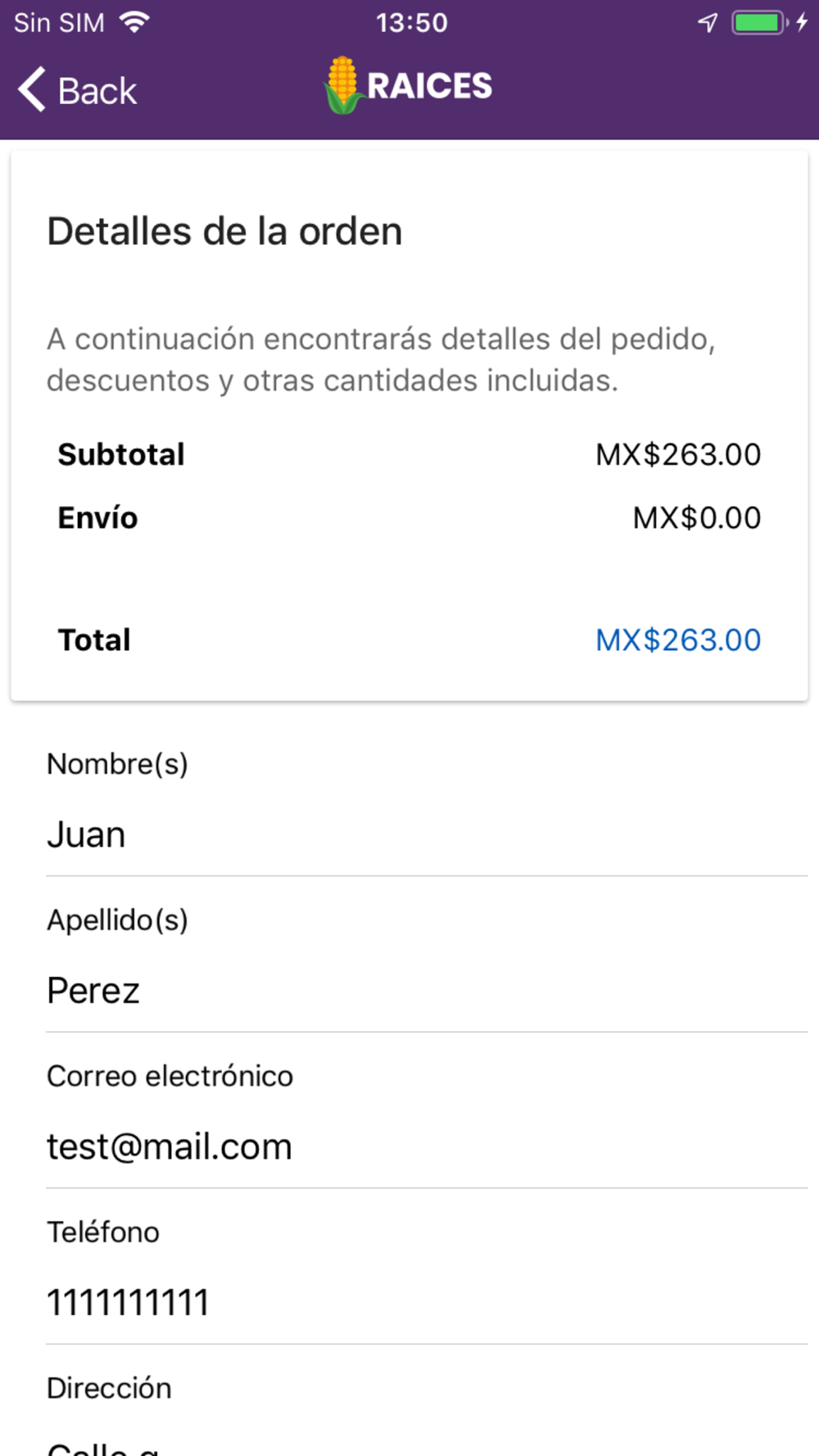The image size is (819, 1456).
Task: Edit the Teléfono field with 1111111111
Action: [426, 1302]
